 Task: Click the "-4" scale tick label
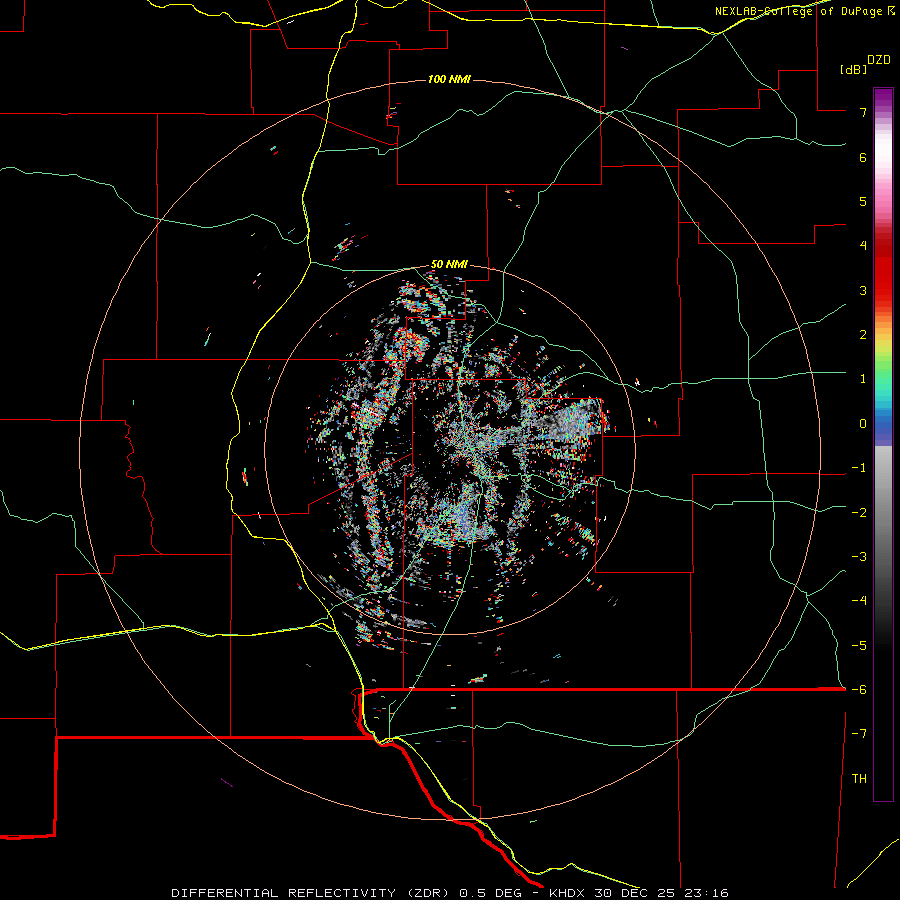[x=859, y=600]
